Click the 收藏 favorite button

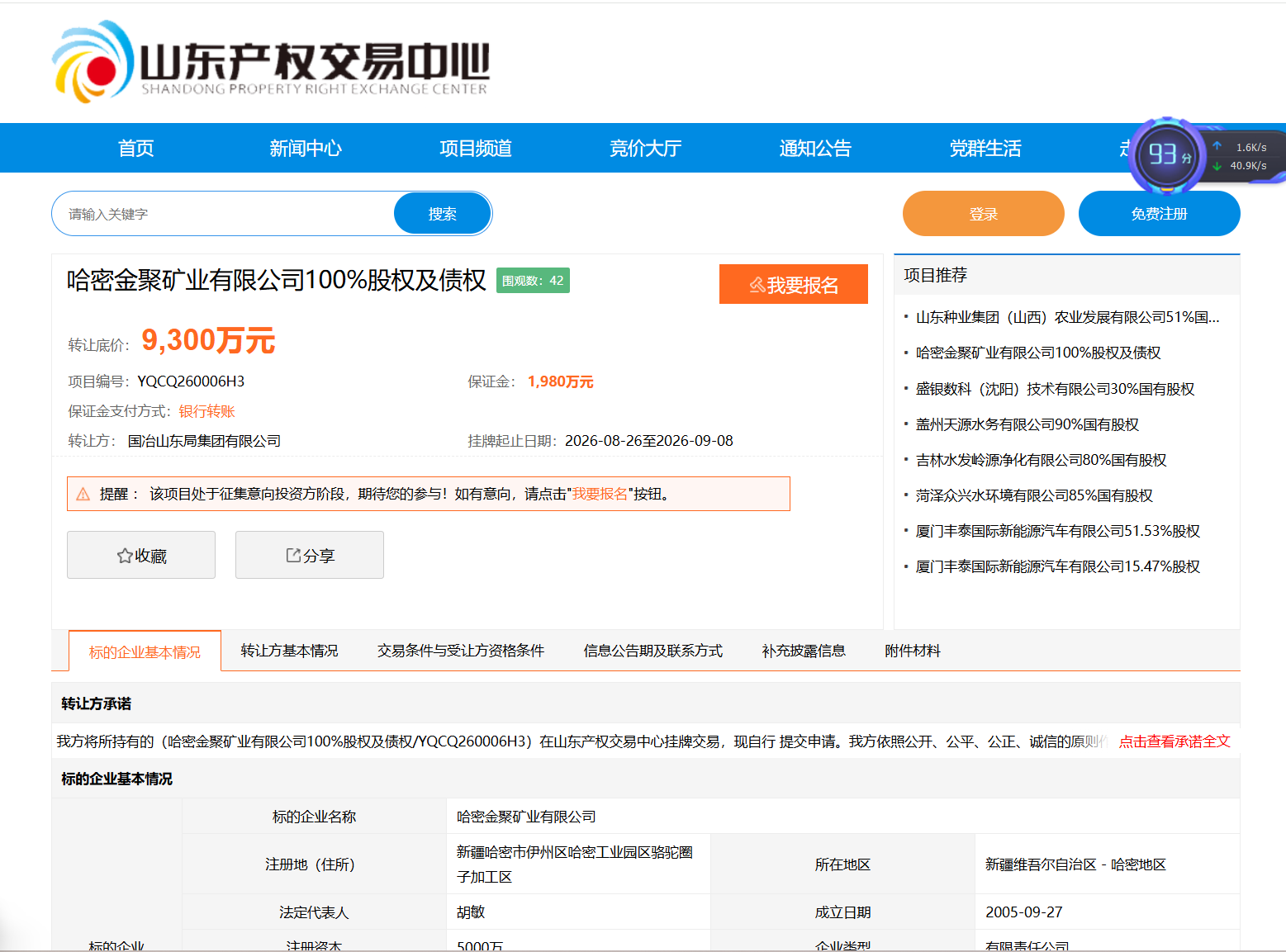coord(141,555)
